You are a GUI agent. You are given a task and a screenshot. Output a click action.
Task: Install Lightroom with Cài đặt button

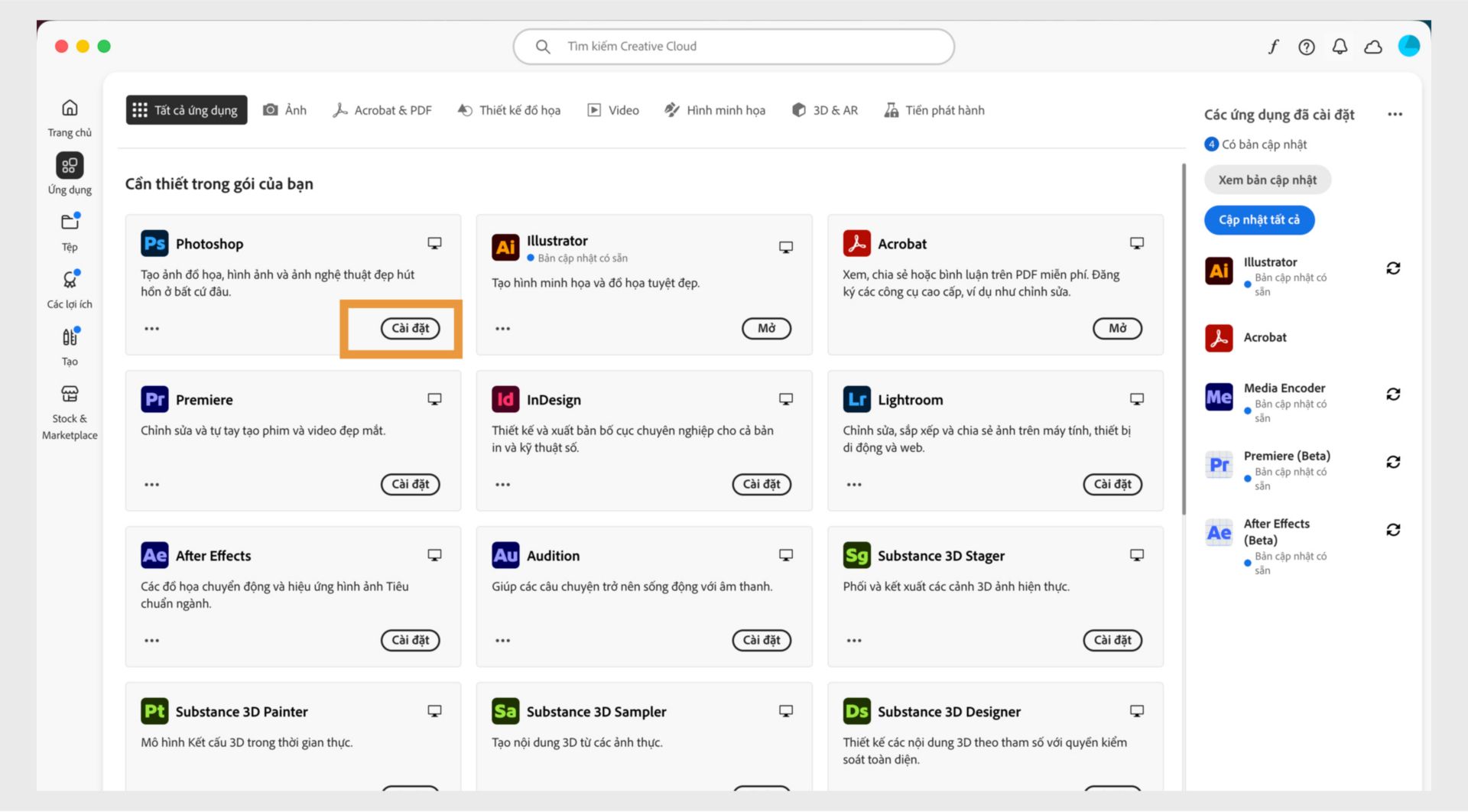click(1112, 485)
